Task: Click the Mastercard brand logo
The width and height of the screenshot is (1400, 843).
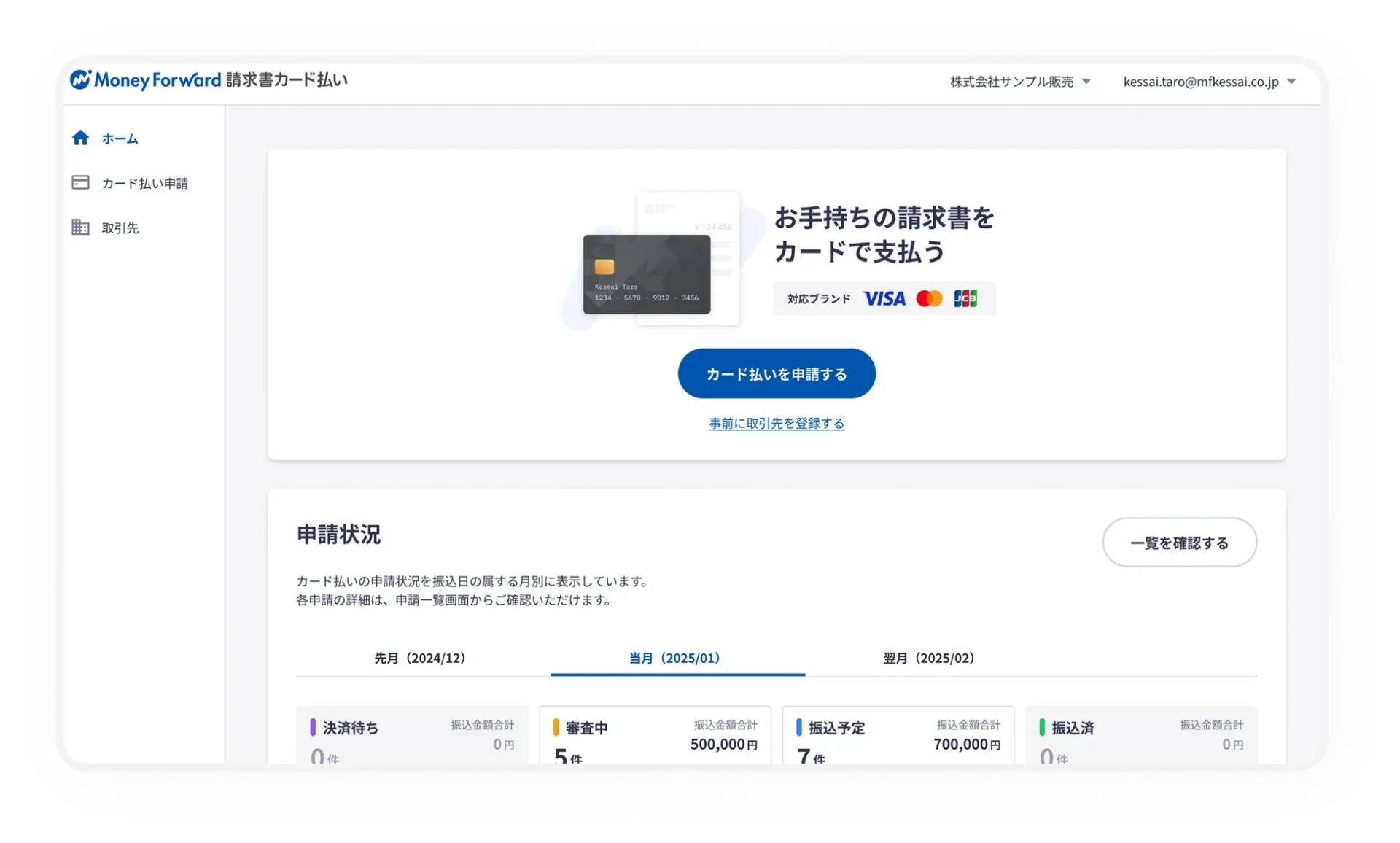Action: point(929,298)
